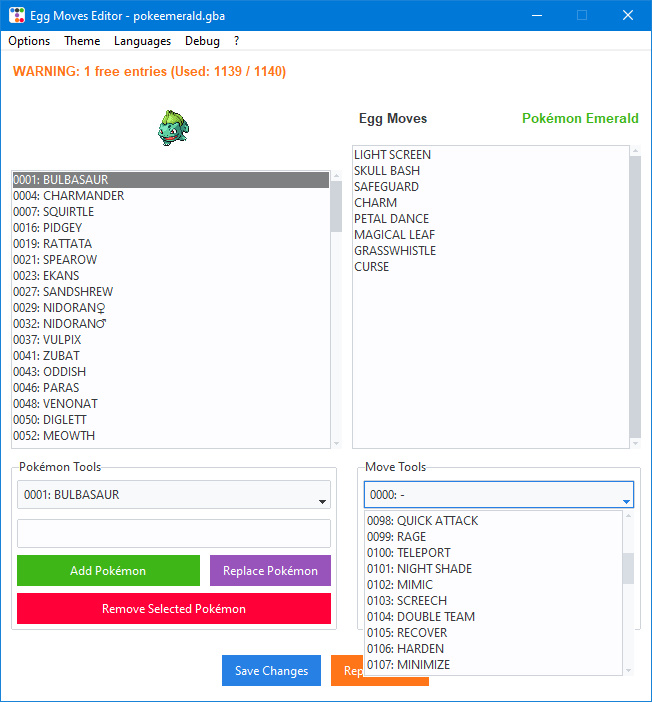
Task: Save Changes with the blue button
Action: [271, 671]
